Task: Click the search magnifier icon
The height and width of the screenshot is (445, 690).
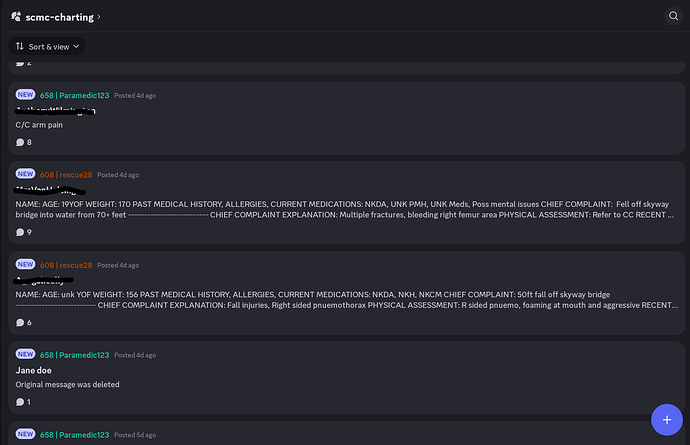Action: coord(673,16)
